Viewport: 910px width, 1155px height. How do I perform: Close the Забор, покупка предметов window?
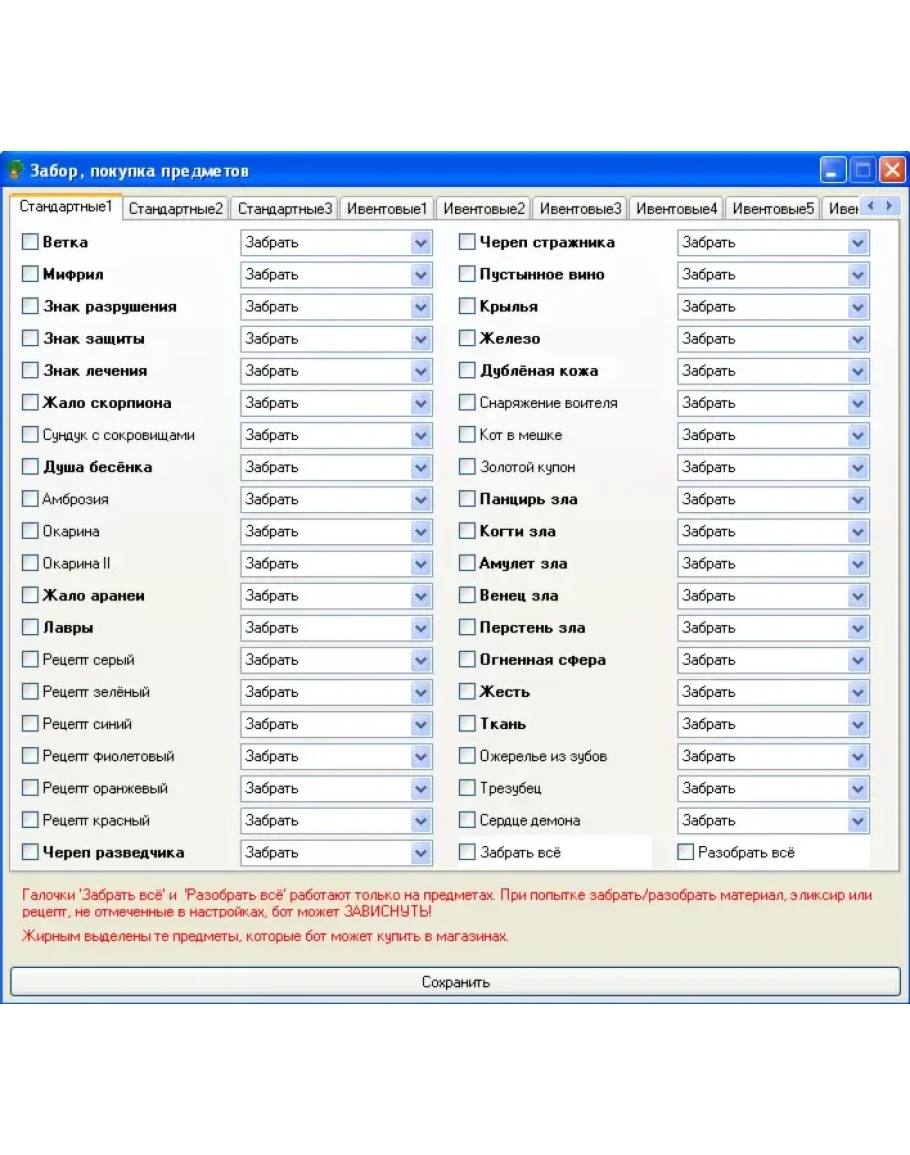tap(892, 170)
